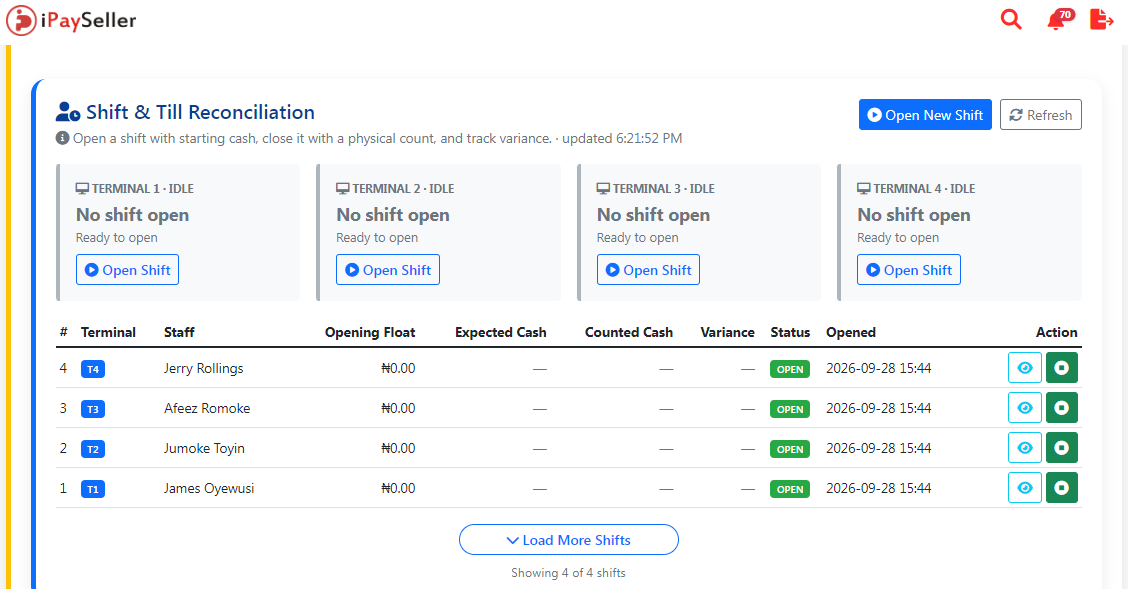View shift details for Jerry Rollings
Viewport: 1128px width, 589px height.
(x=1024, y=368)
